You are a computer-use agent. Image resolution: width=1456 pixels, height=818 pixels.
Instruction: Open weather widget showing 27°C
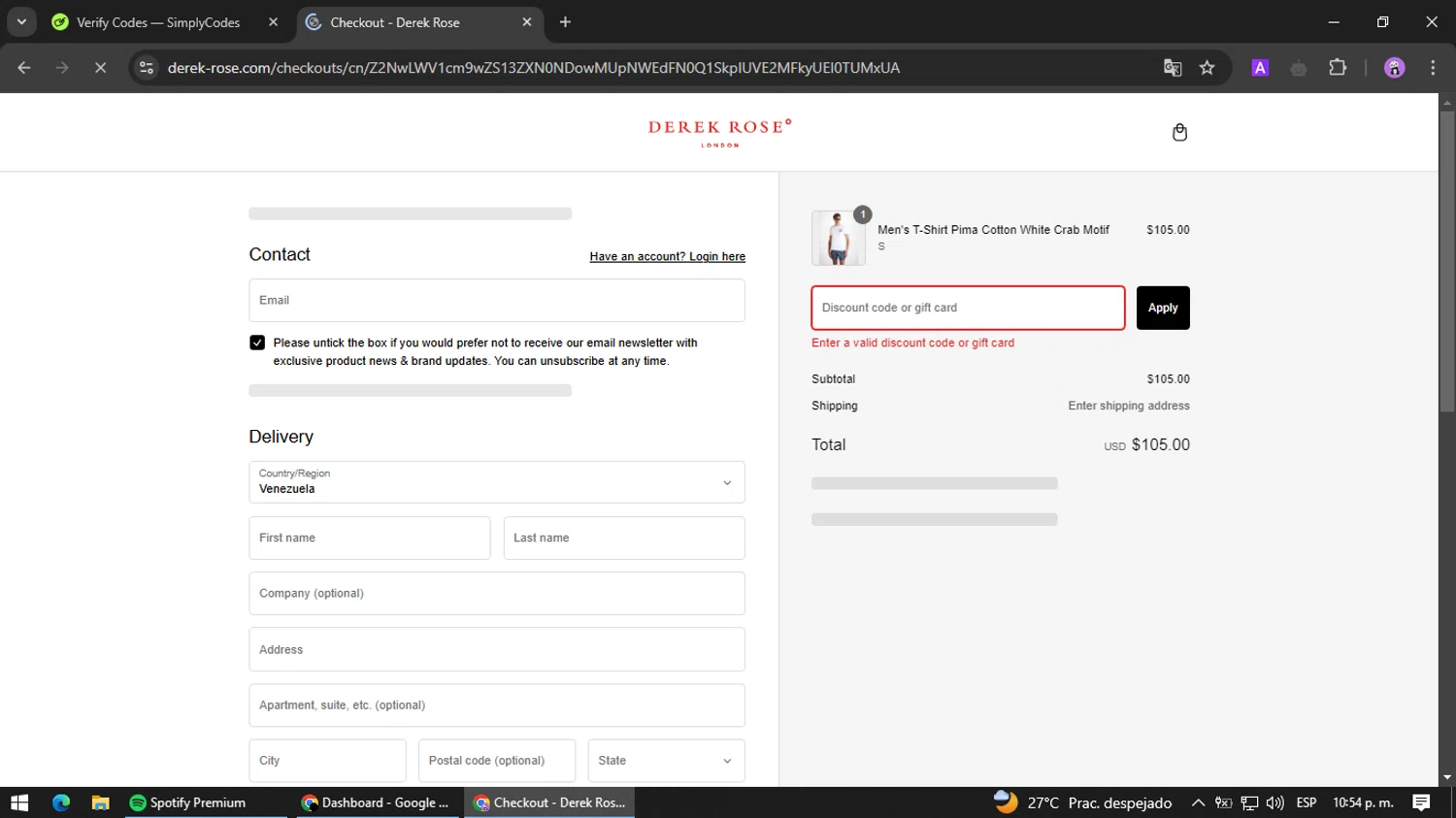tap(1082, 802)
